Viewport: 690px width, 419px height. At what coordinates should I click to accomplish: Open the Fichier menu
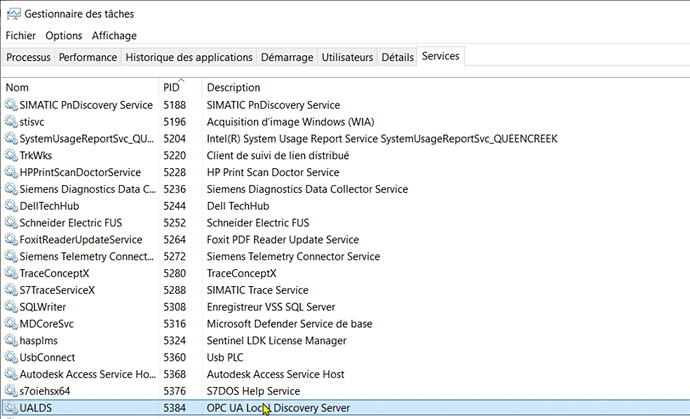click(x=21, y=36)
